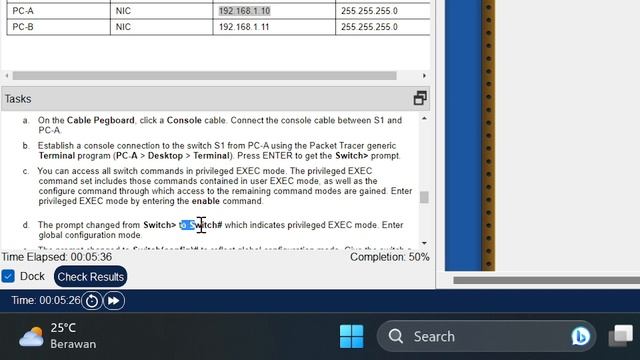This screenshot has width=640, height=360.
Task: Click the PC-A cell in the table
Action: (x=58, y=11)
